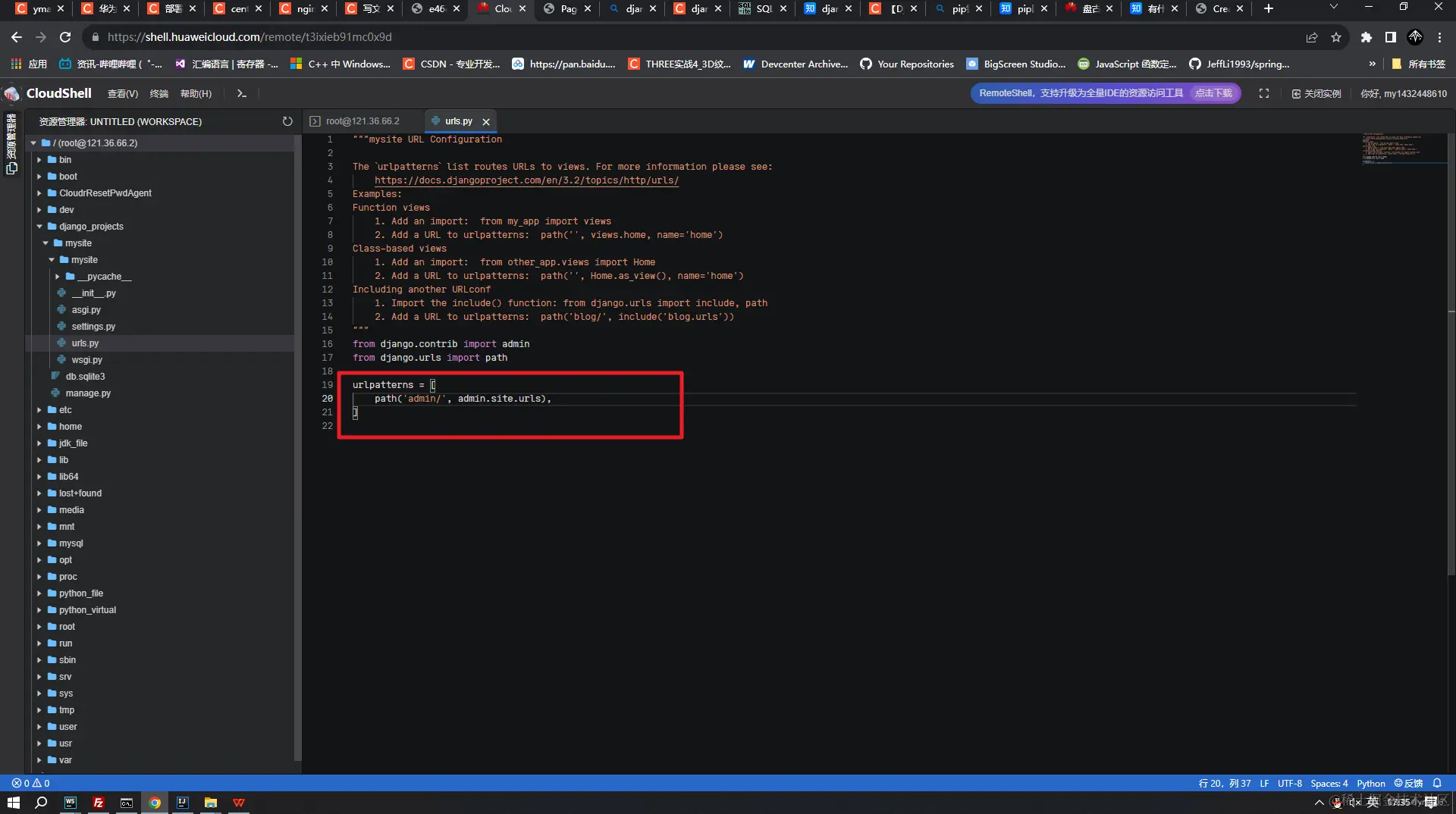Expand the etc folder
The height and width of the screenshot is (814, 1456).
(x=39, y=410)
